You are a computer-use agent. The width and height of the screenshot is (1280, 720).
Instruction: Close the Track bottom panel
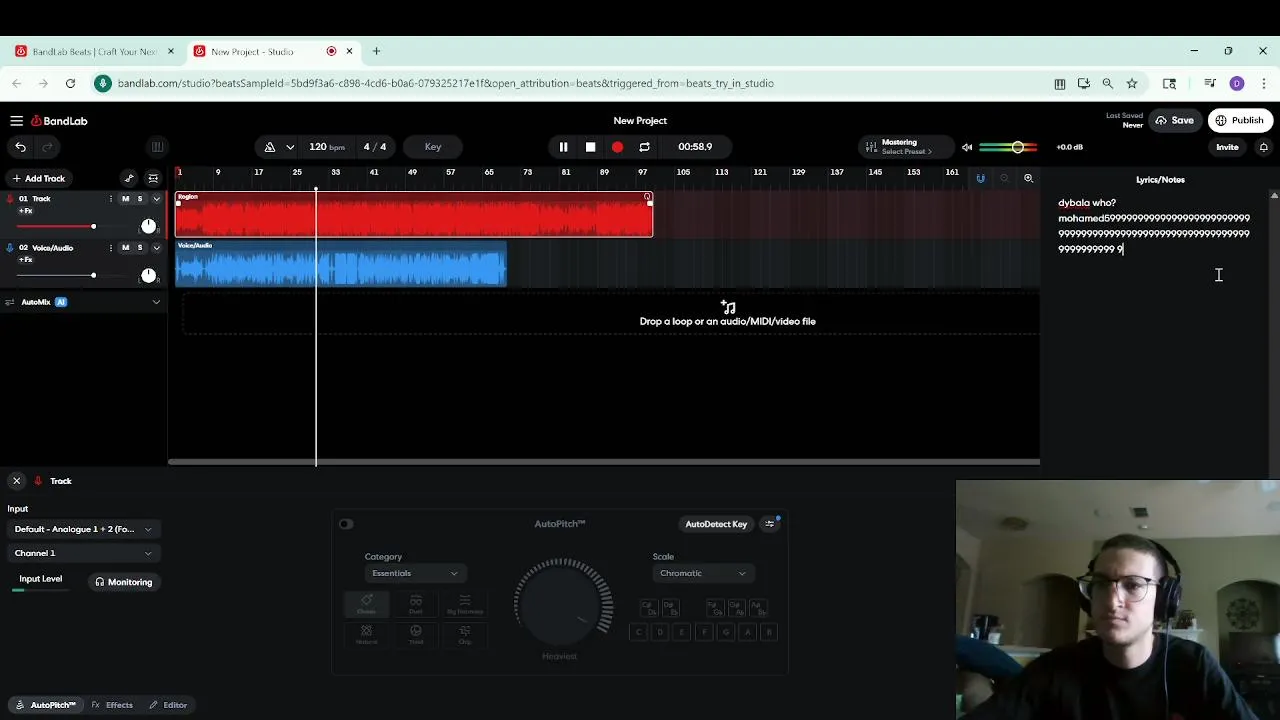coord(16,481)
